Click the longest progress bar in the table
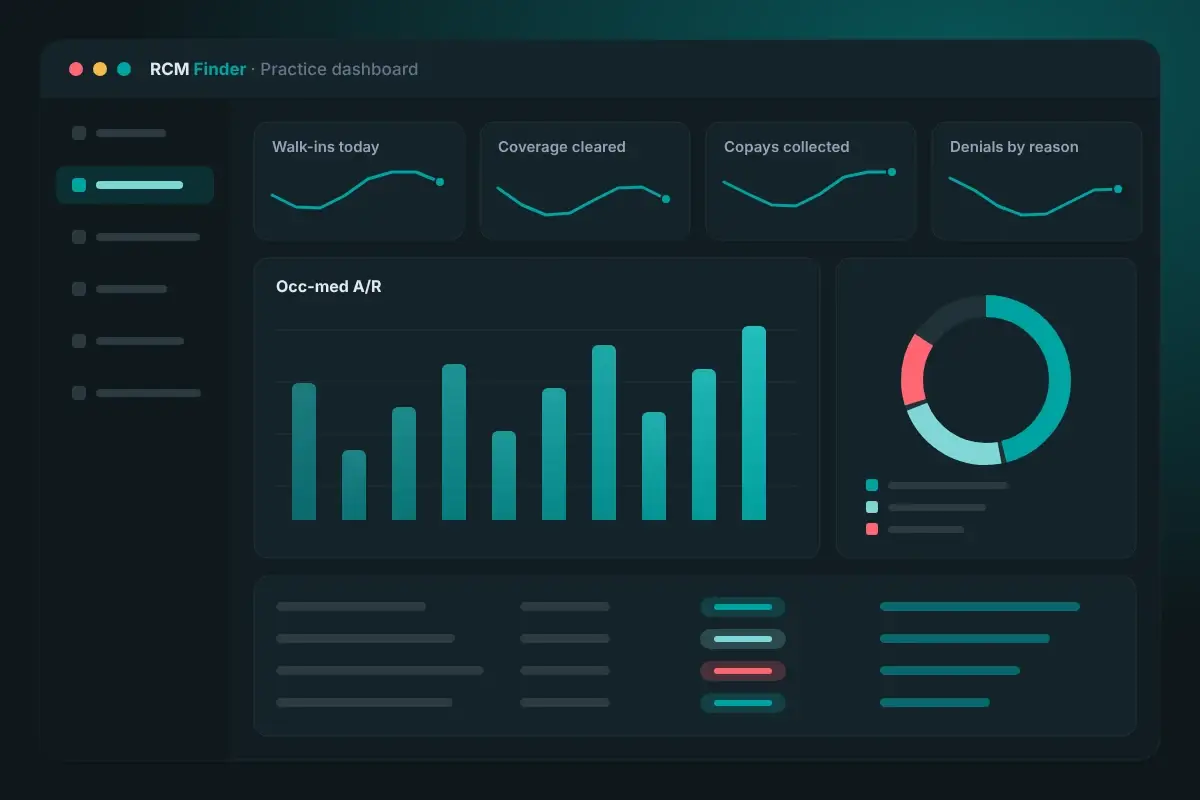The image size is (1200, 800). [980, 606]
